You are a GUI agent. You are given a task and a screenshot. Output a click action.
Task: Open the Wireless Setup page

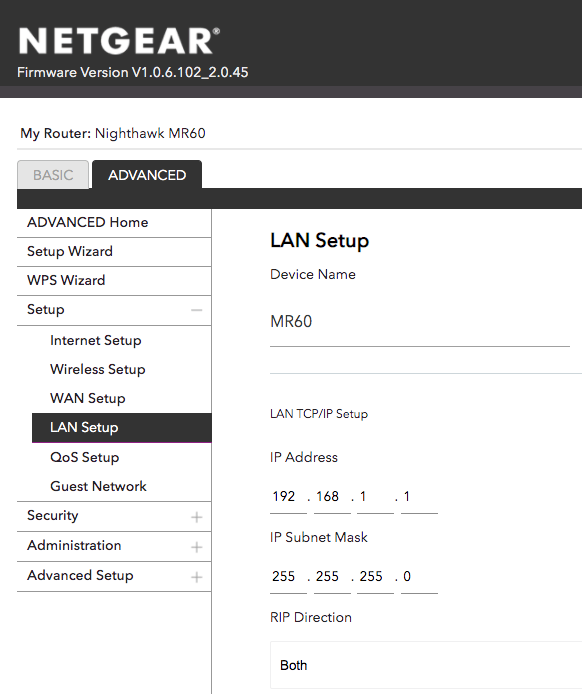click(98, 369)
